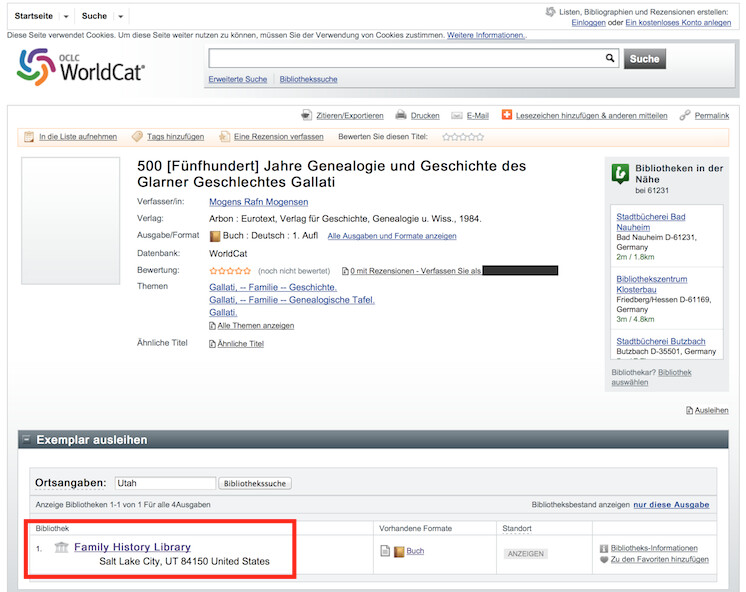Click the single Gallati. subject link
The height and width of the screenshot is (592, 746).
(x=223, y=313)
